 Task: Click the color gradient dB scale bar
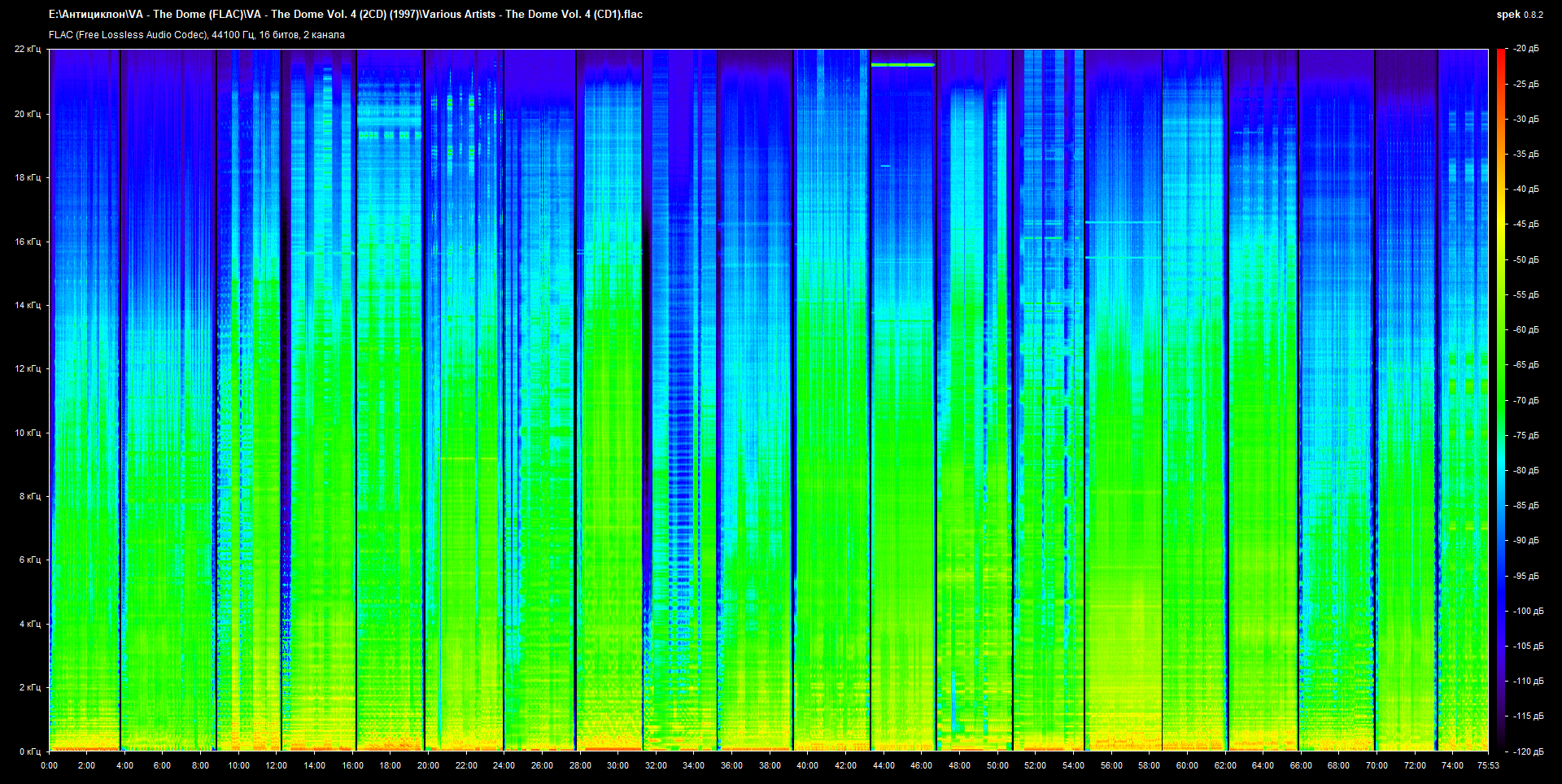click(x=1500, y=399)
